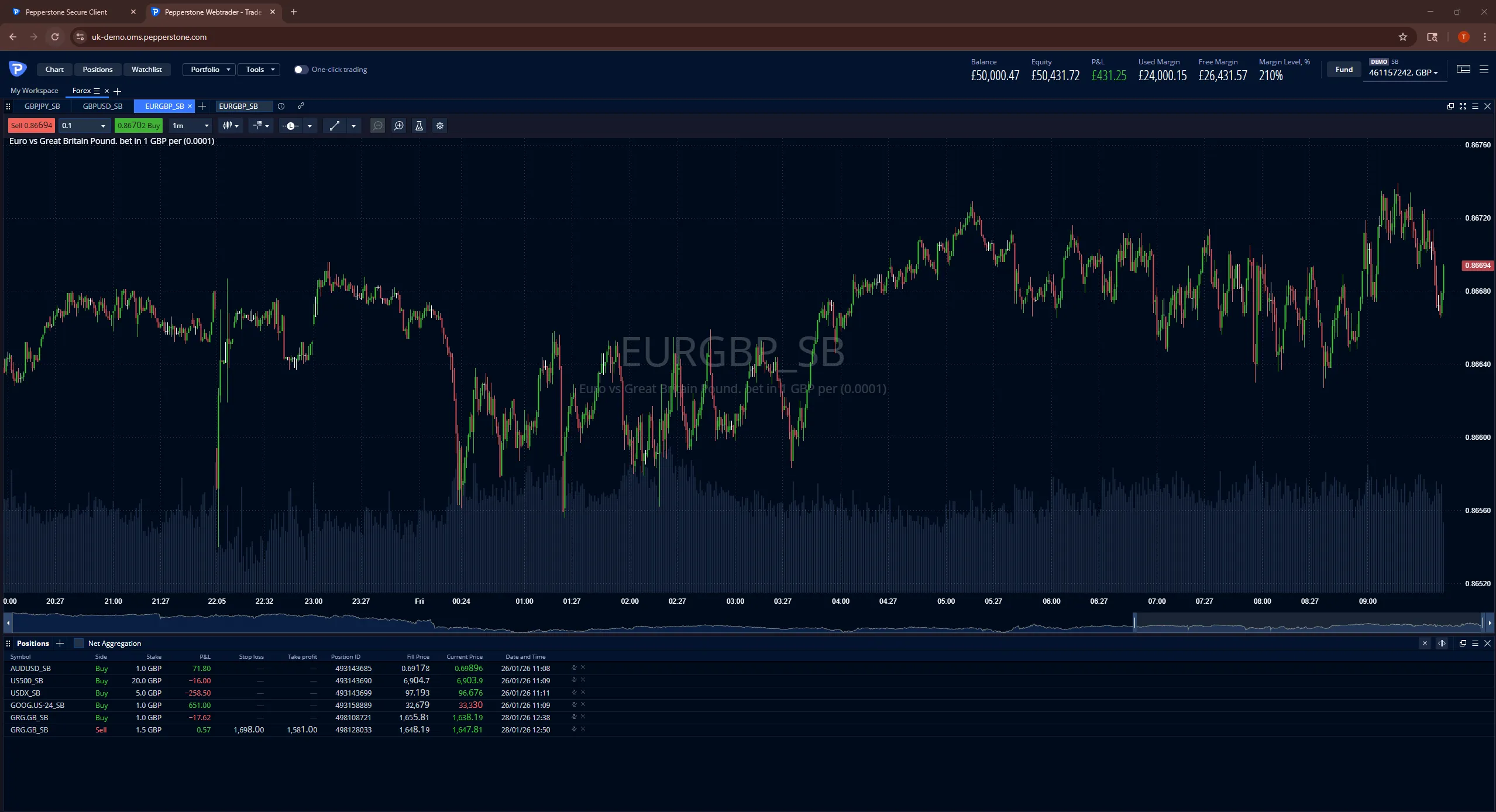Switch to the GBPJPY_SB chart tab

pos(43,106)
